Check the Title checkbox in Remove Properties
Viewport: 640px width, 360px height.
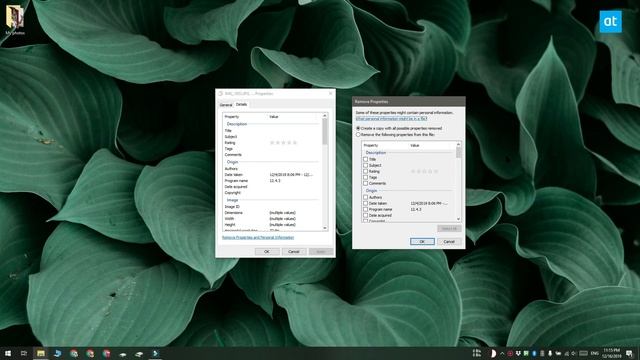coord(365,159)
